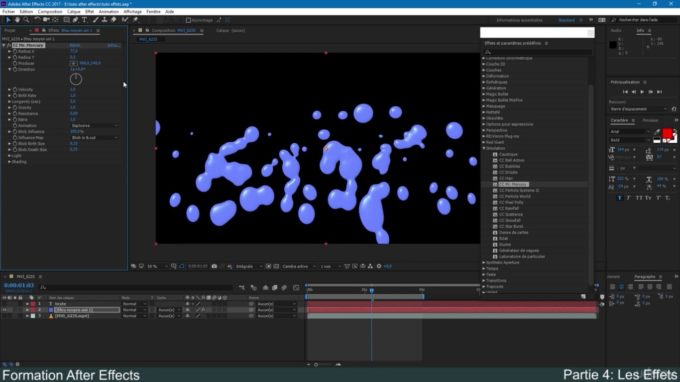Open the Active Camera view dropdown

click(x=298, y=266)
